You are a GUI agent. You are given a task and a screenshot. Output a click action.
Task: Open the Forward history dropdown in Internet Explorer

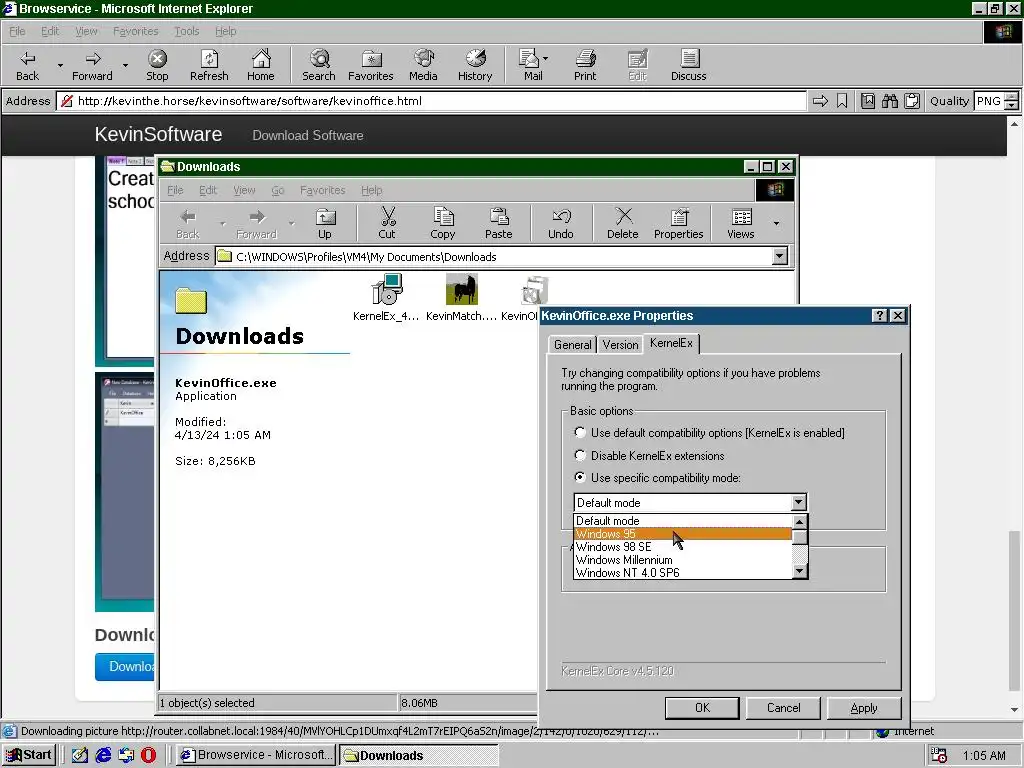click(x=125, y=65)
